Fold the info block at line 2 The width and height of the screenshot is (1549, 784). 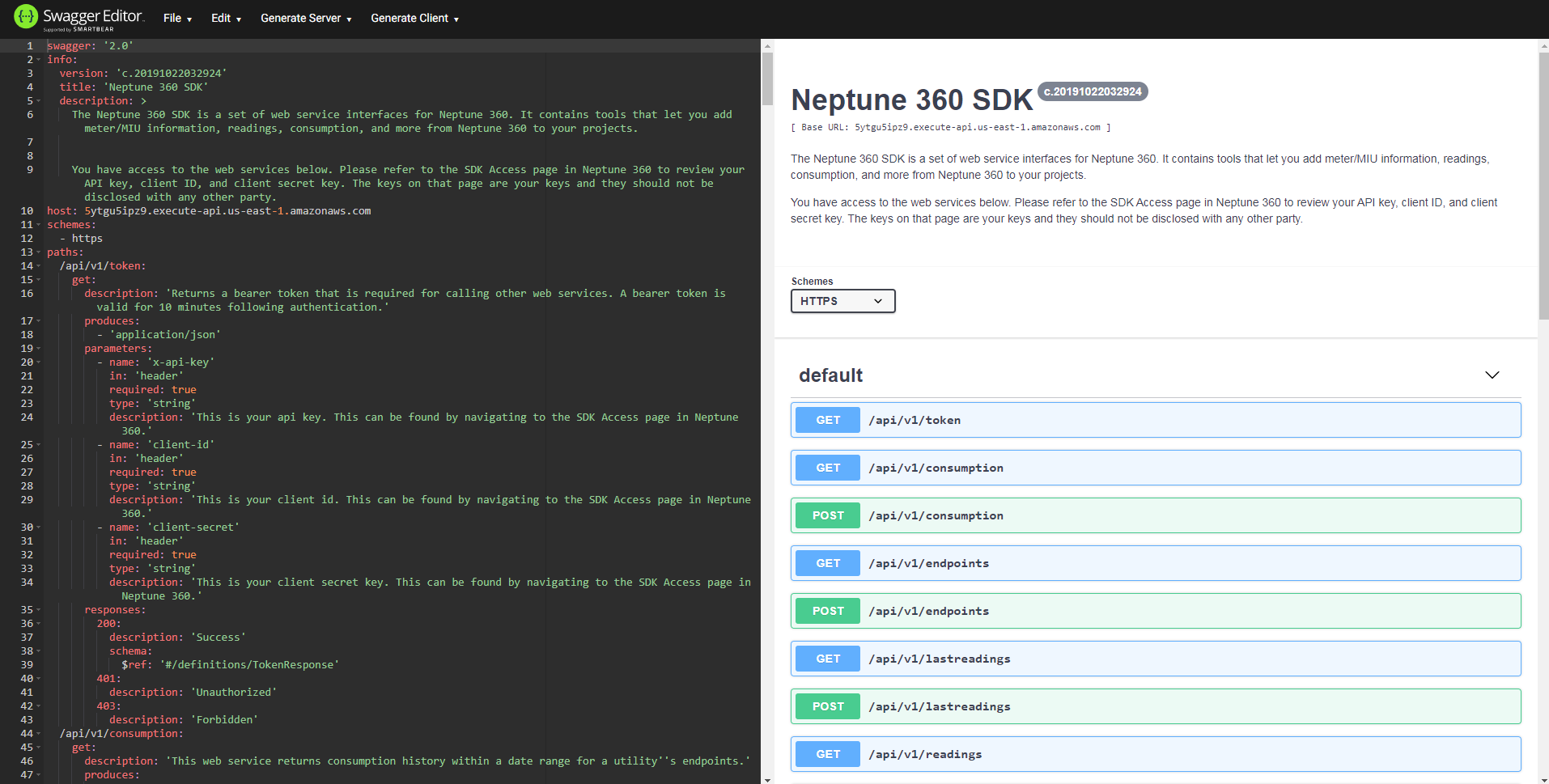tap(38, 60)
